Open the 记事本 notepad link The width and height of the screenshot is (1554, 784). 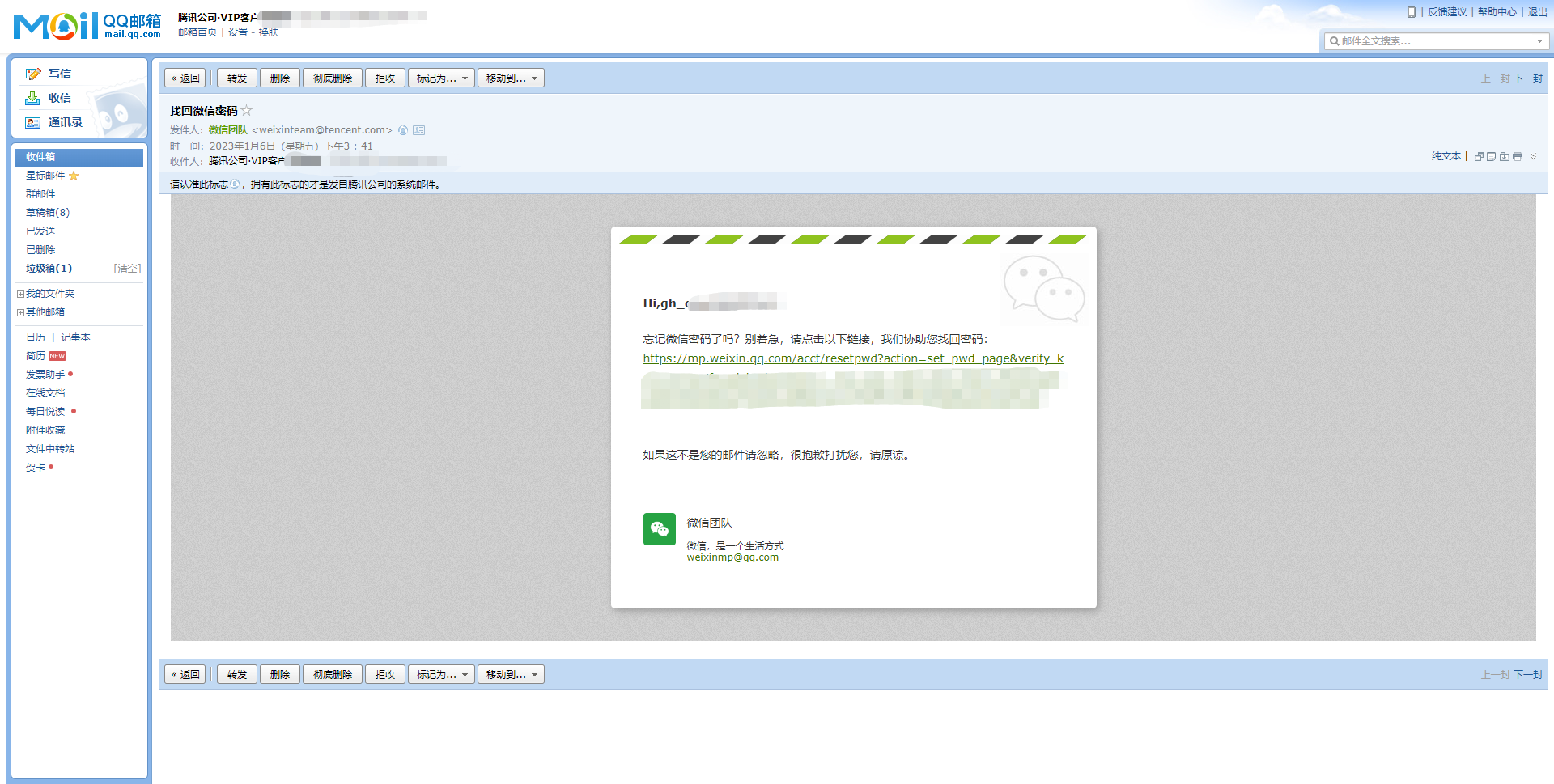[x=75, y=337]
